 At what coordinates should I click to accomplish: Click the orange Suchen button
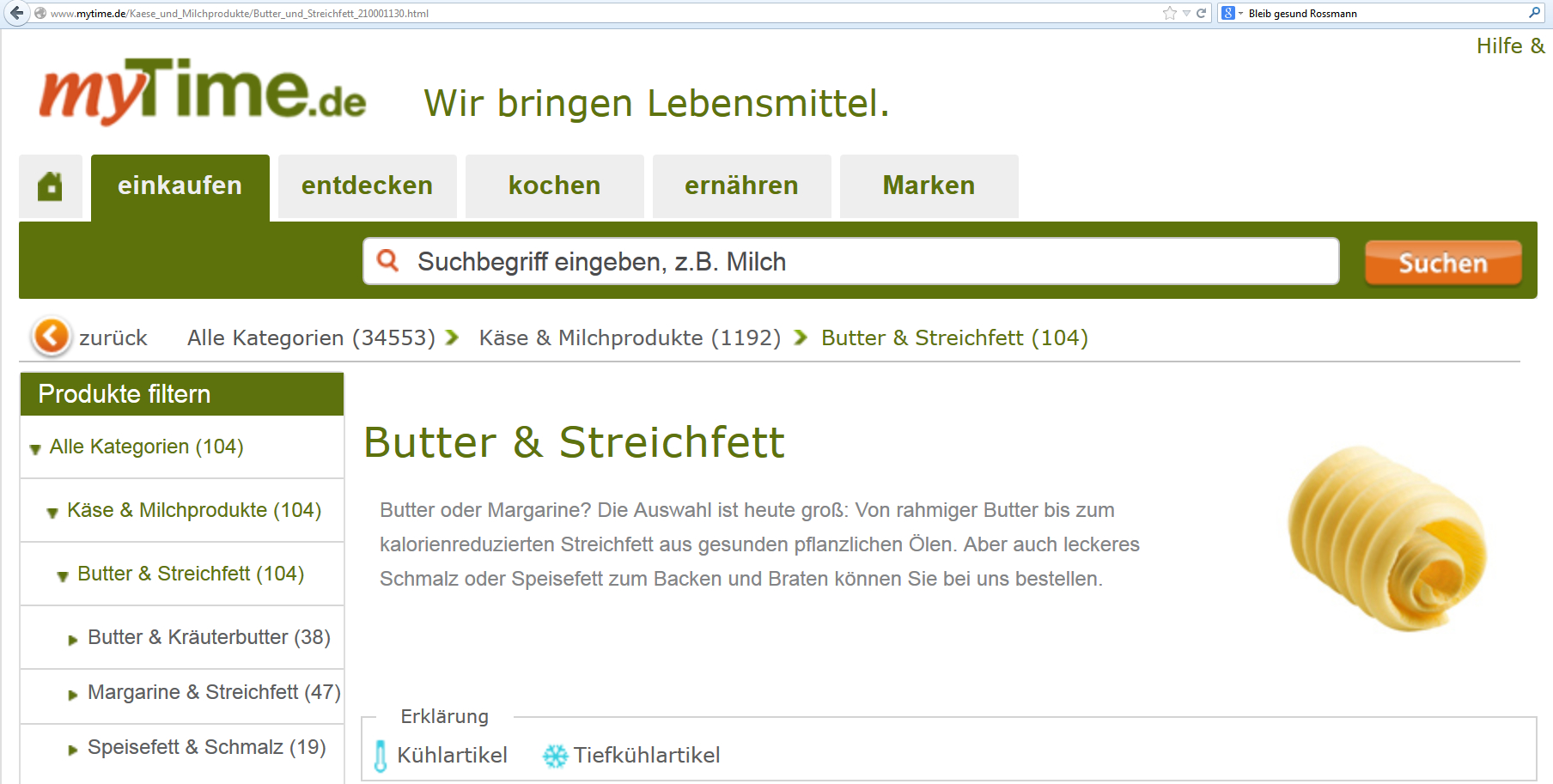point(1443,263)
